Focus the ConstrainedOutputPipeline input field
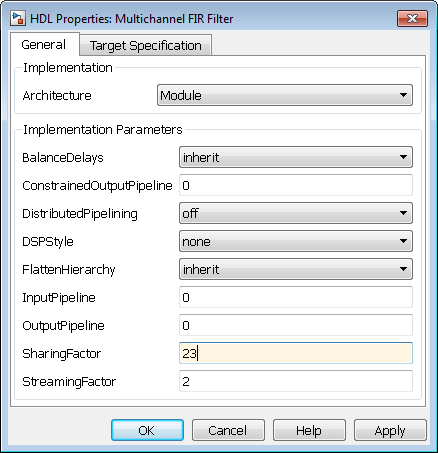The width and height of the screenshot is (438, 453). (x=296, y=185)
